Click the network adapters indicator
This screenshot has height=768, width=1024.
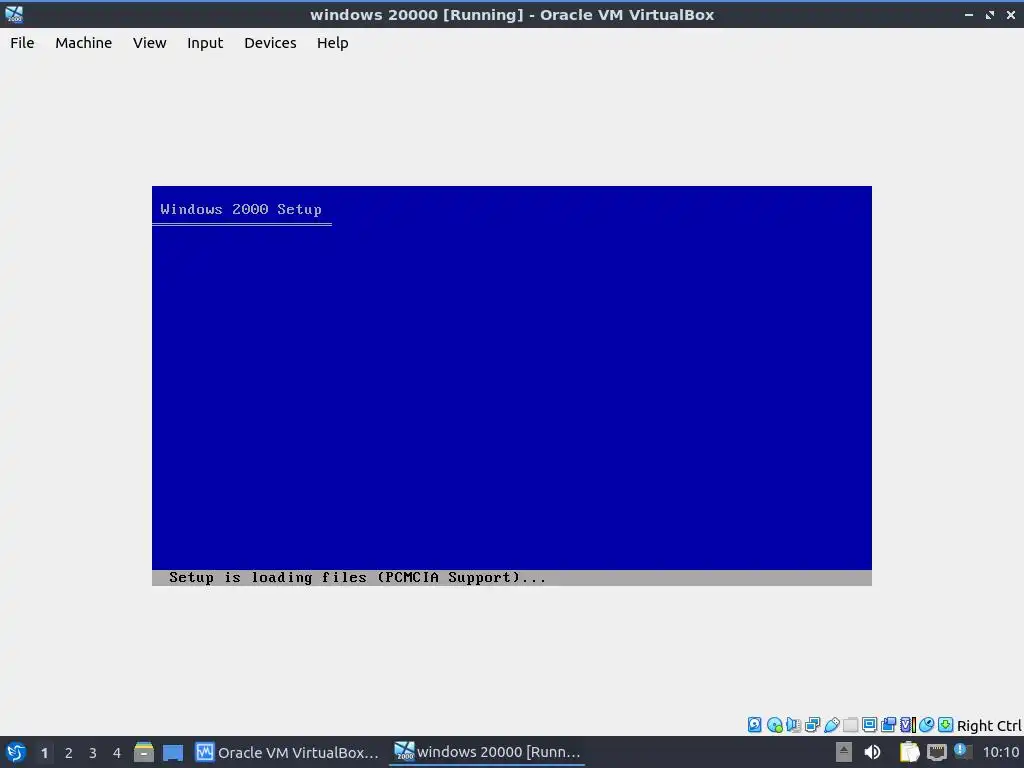pos(812,725)
